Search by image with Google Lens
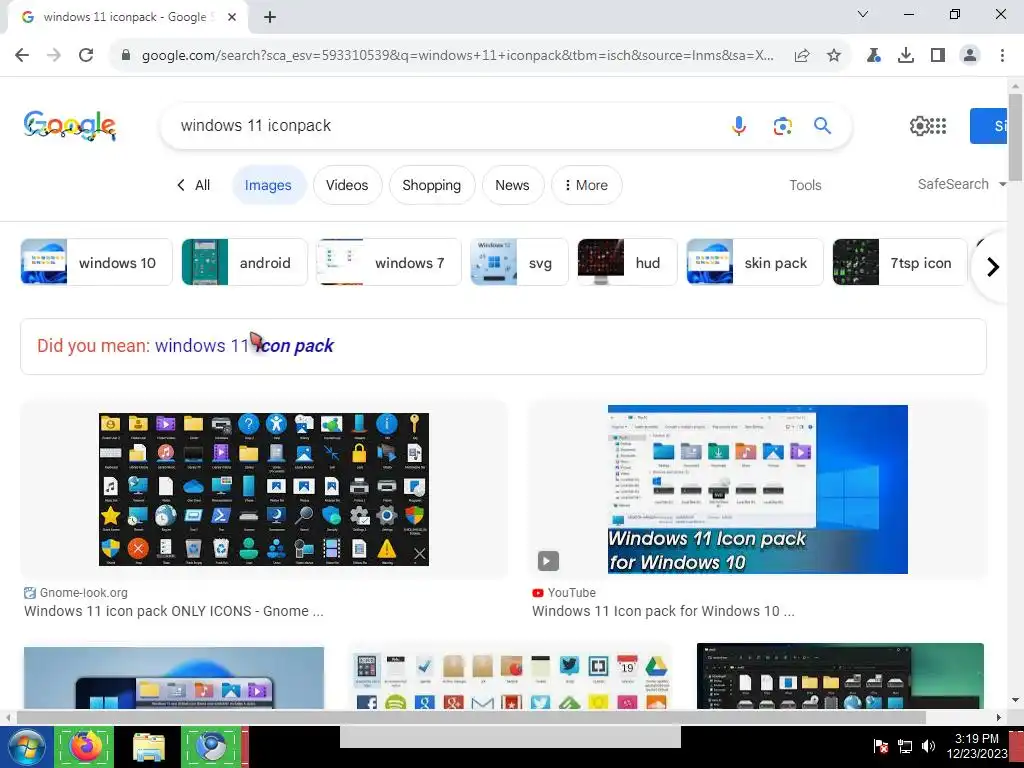This screenshot has width=1024, height=768. pos(782,126)
